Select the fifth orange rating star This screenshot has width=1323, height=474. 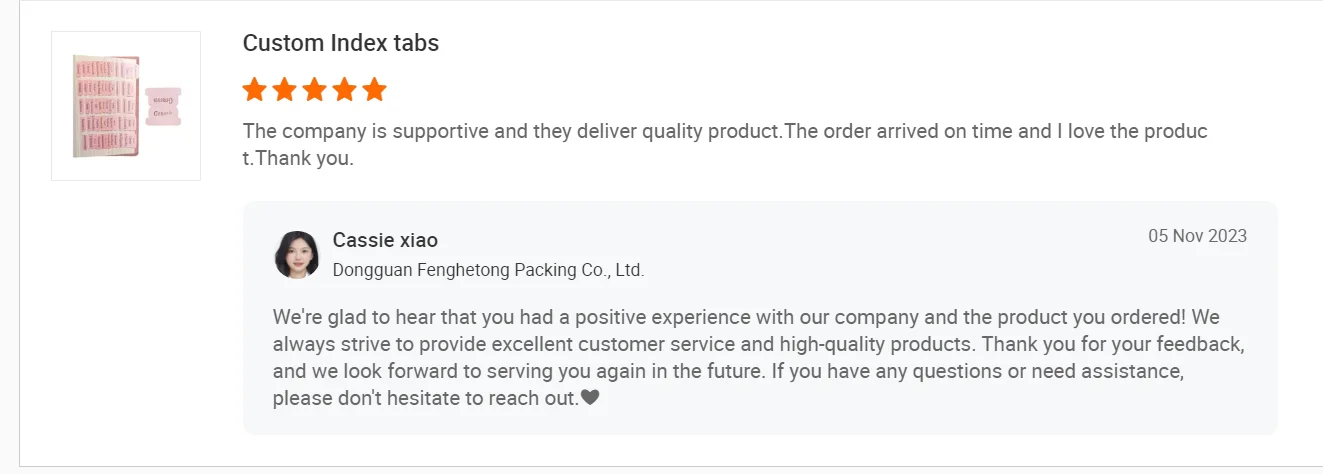click(374, 91)
